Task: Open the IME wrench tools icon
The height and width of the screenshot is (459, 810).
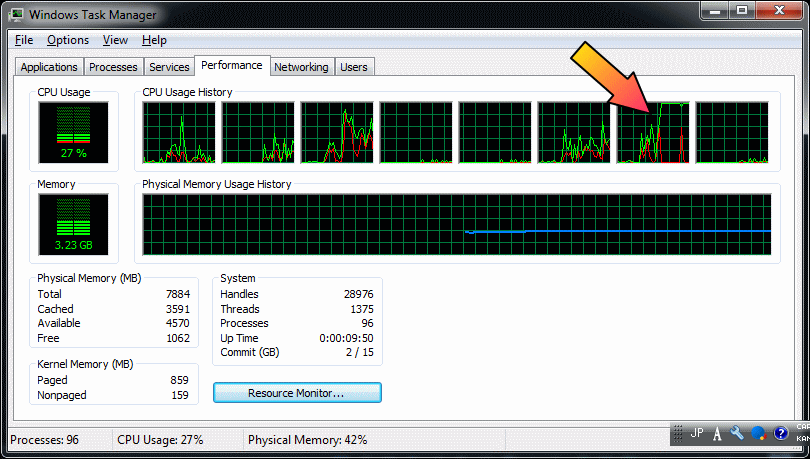Action: [x=737, y=433]
